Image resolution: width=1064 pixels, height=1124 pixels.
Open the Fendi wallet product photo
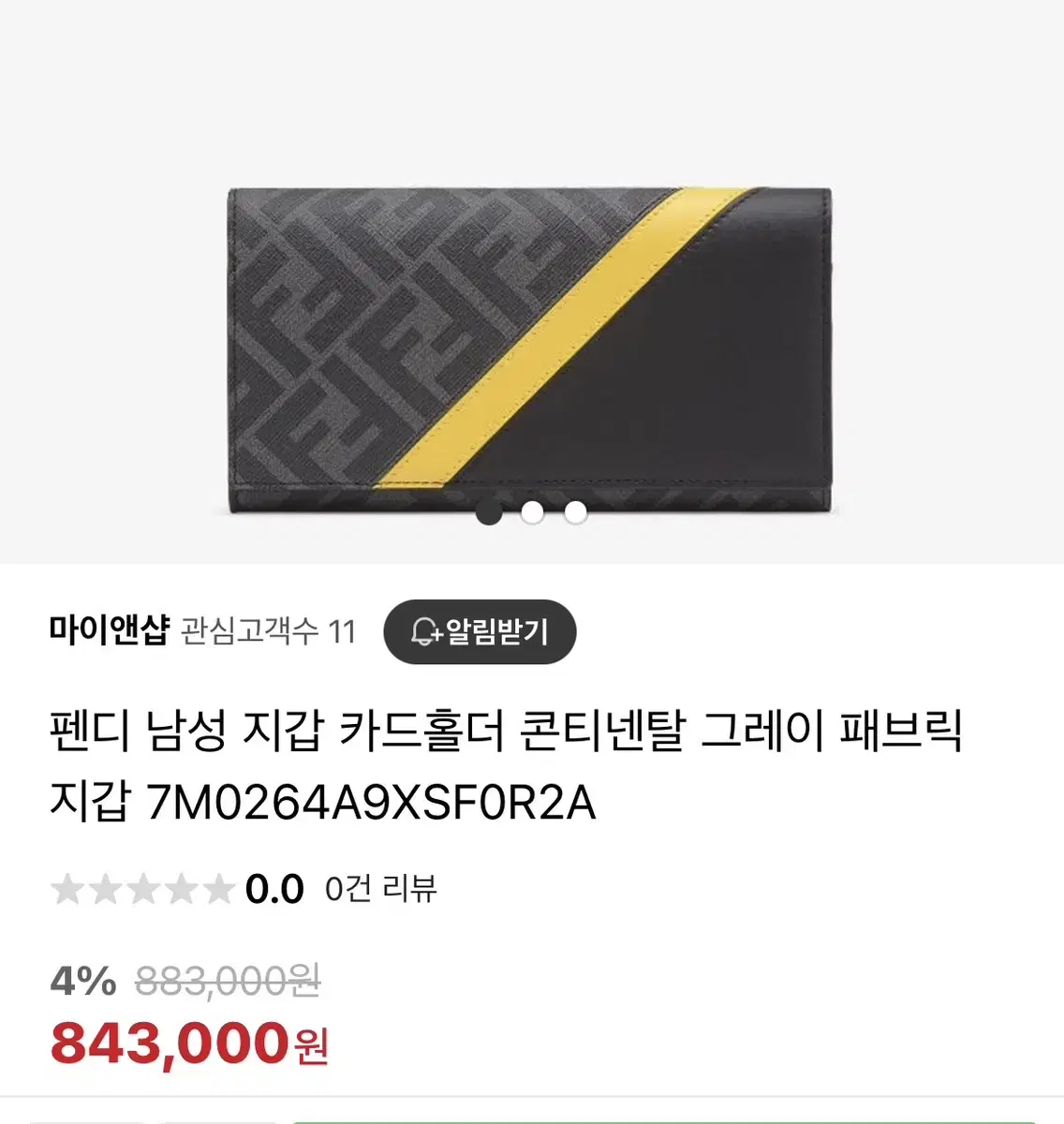click(530, 350)
